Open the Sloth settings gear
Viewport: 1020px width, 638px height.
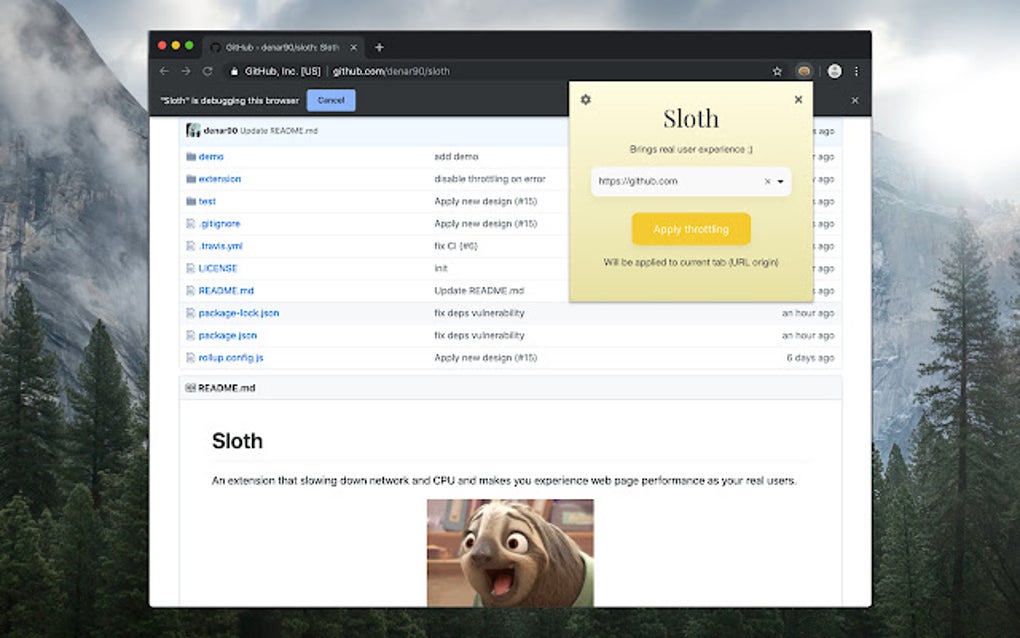(x=585, y=100)
